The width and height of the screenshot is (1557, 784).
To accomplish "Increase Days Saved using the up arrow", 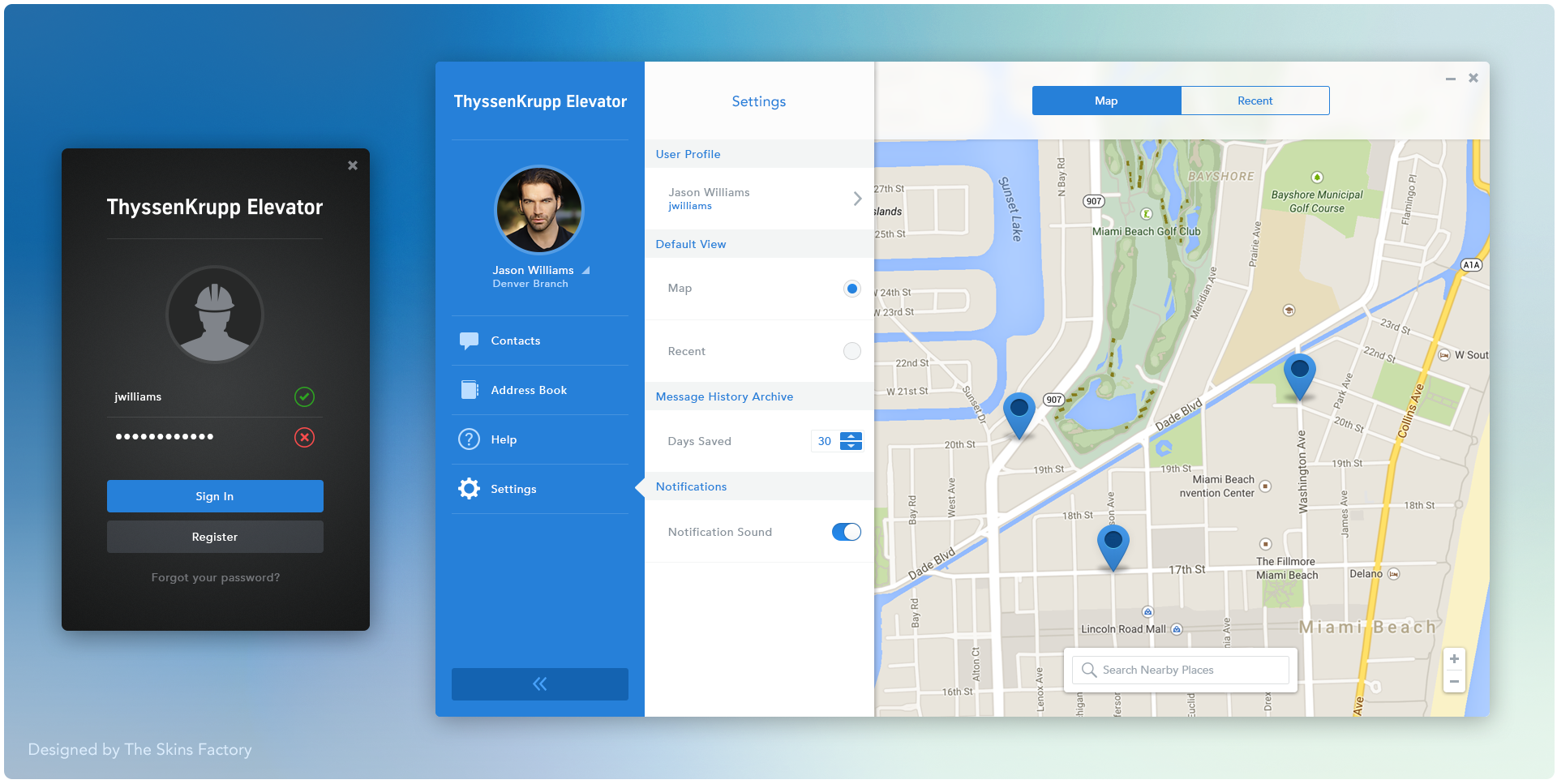I will 851,437.
